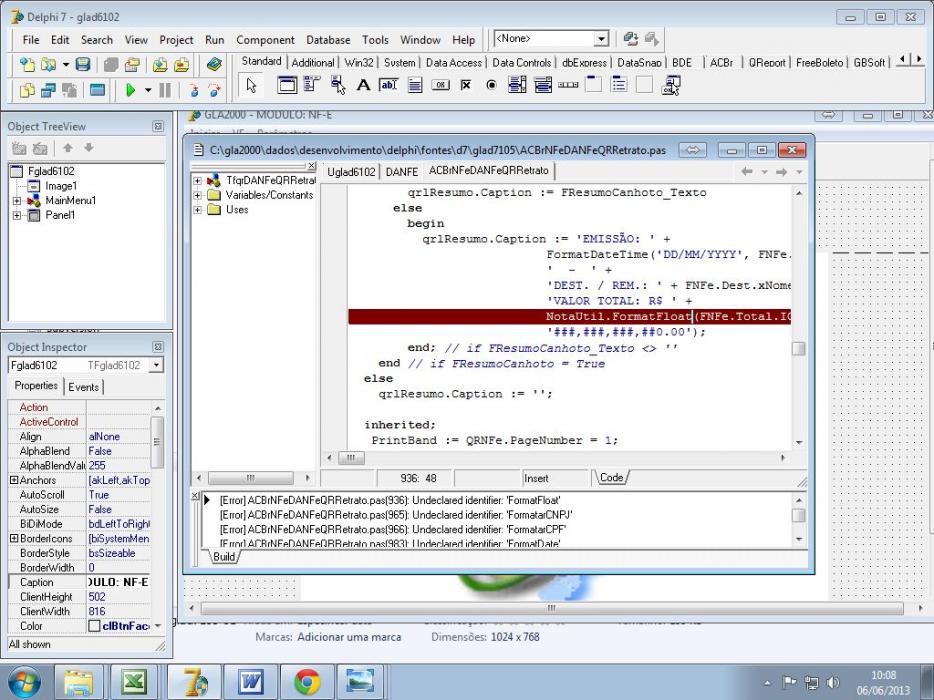Click the code editor vertical scrollbar thumb
Screen dimensions: 934x700
798,349
